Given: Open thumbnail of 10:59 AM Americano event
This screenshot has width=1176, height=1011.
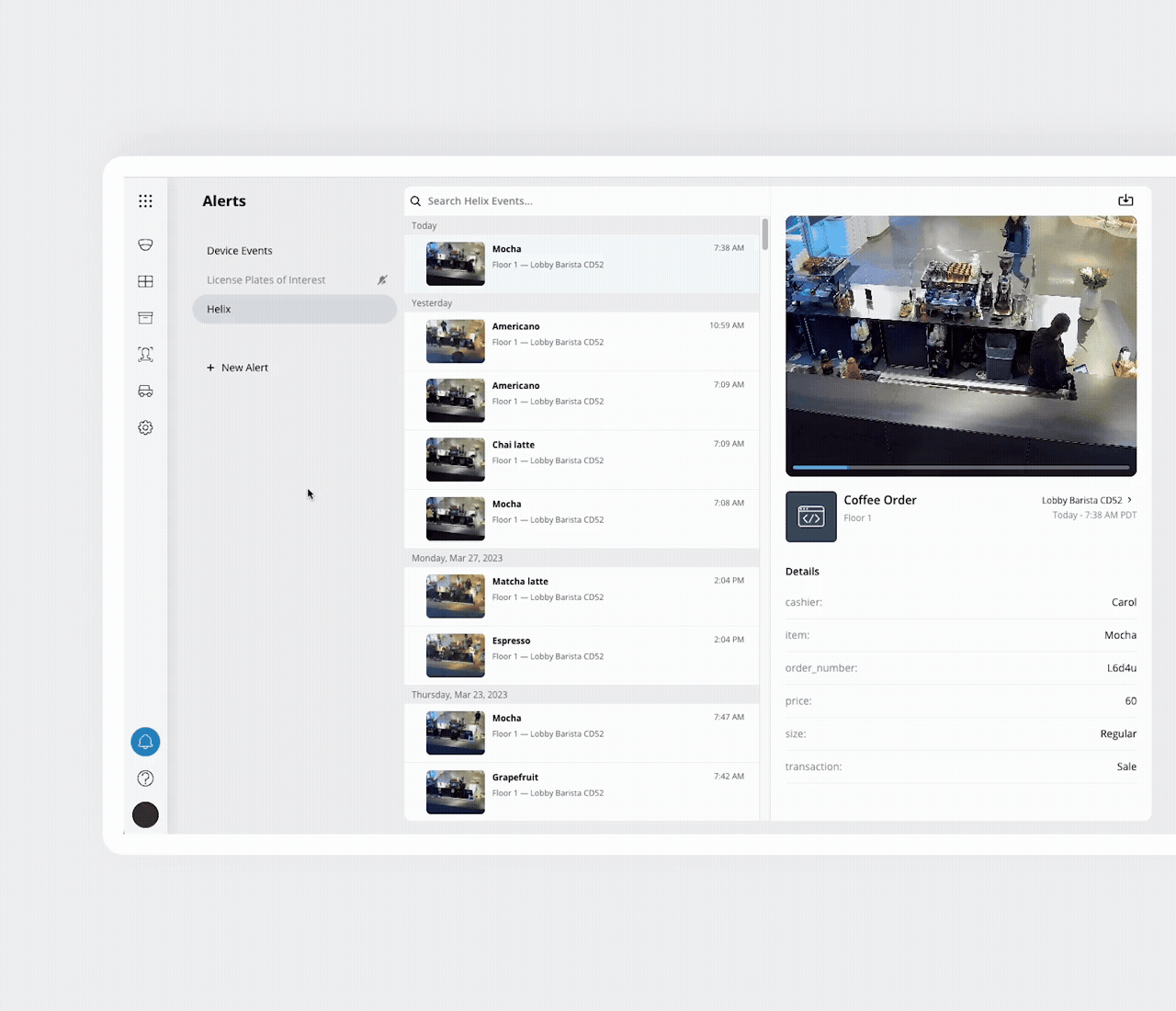Looking at the screenshot, I should pos(456,341).
